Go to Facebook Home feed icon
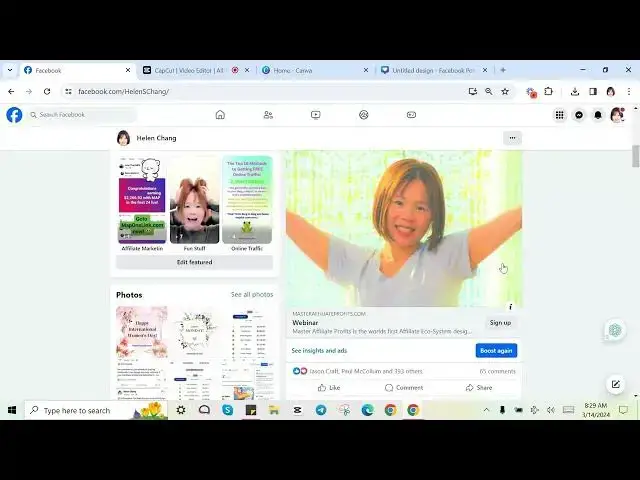Viewport: 640px width, 480px height. pos(220,115)
